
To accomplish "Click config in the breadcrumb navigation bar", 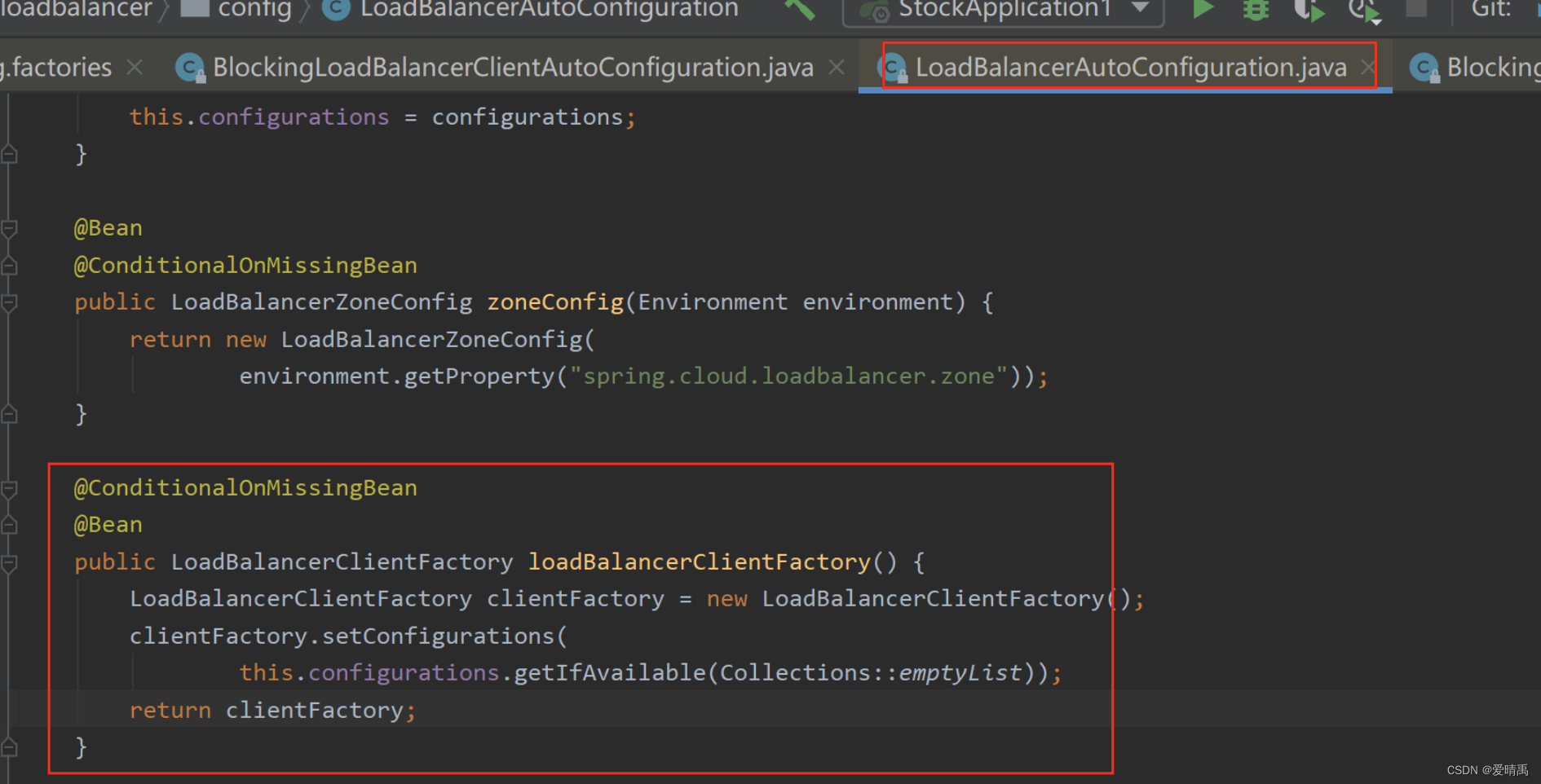I will point(254,10).
